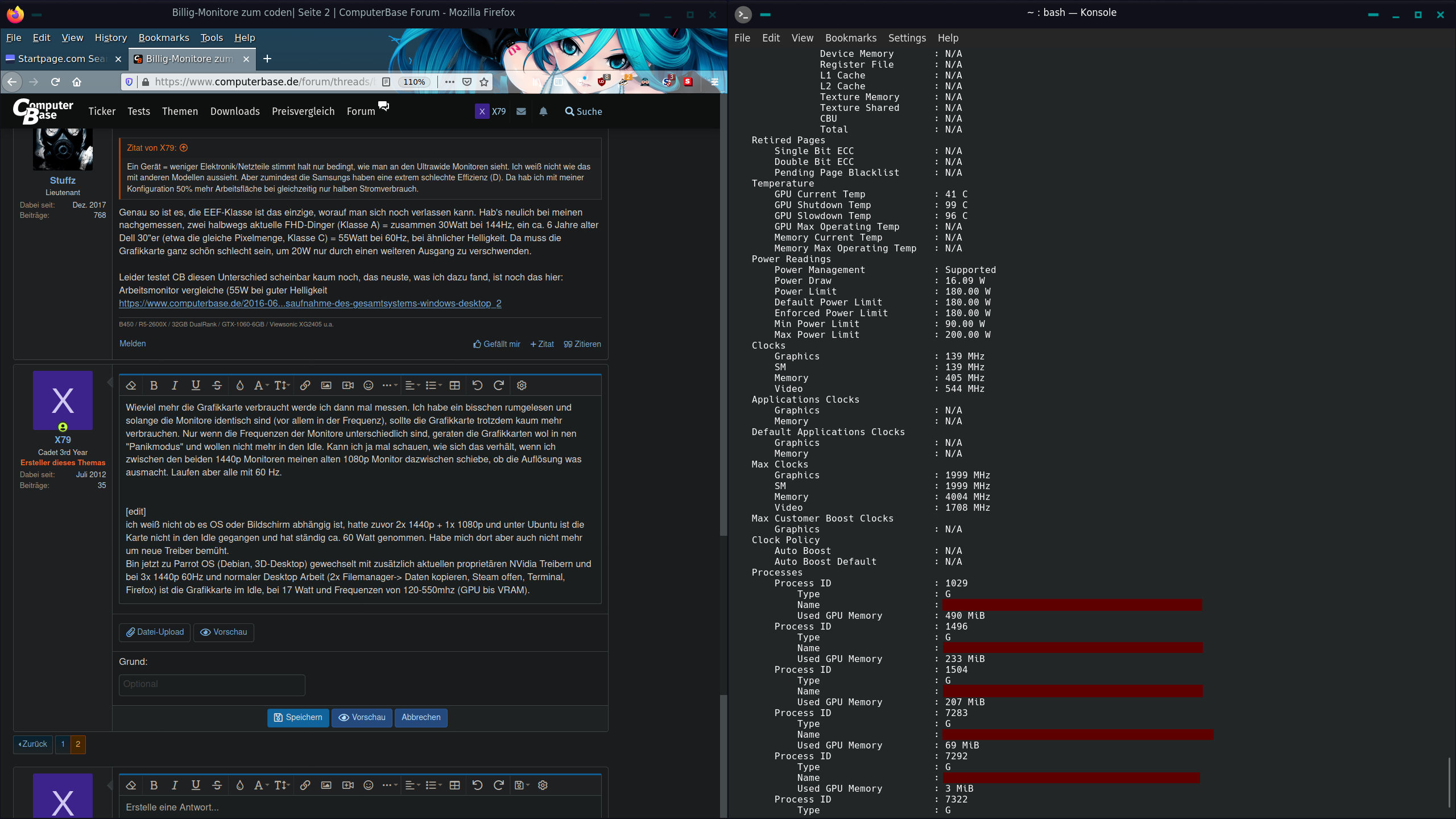Image resolution: width=1456 pixels, height=819 pixels.
Task: Click the Grund optional input field
Action: [212, 684]
